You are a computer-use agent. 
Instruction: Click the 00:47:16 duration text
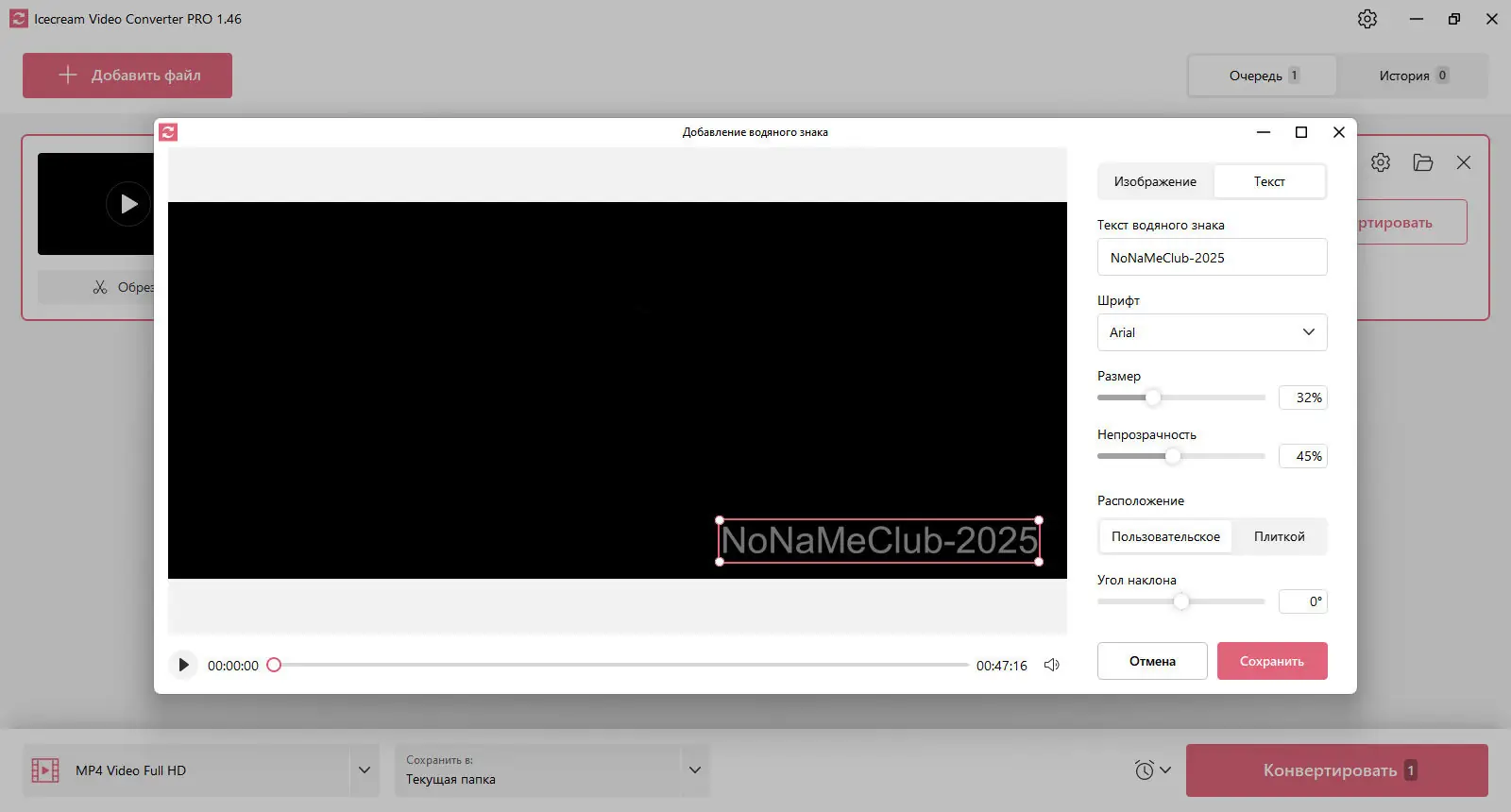1002,666
